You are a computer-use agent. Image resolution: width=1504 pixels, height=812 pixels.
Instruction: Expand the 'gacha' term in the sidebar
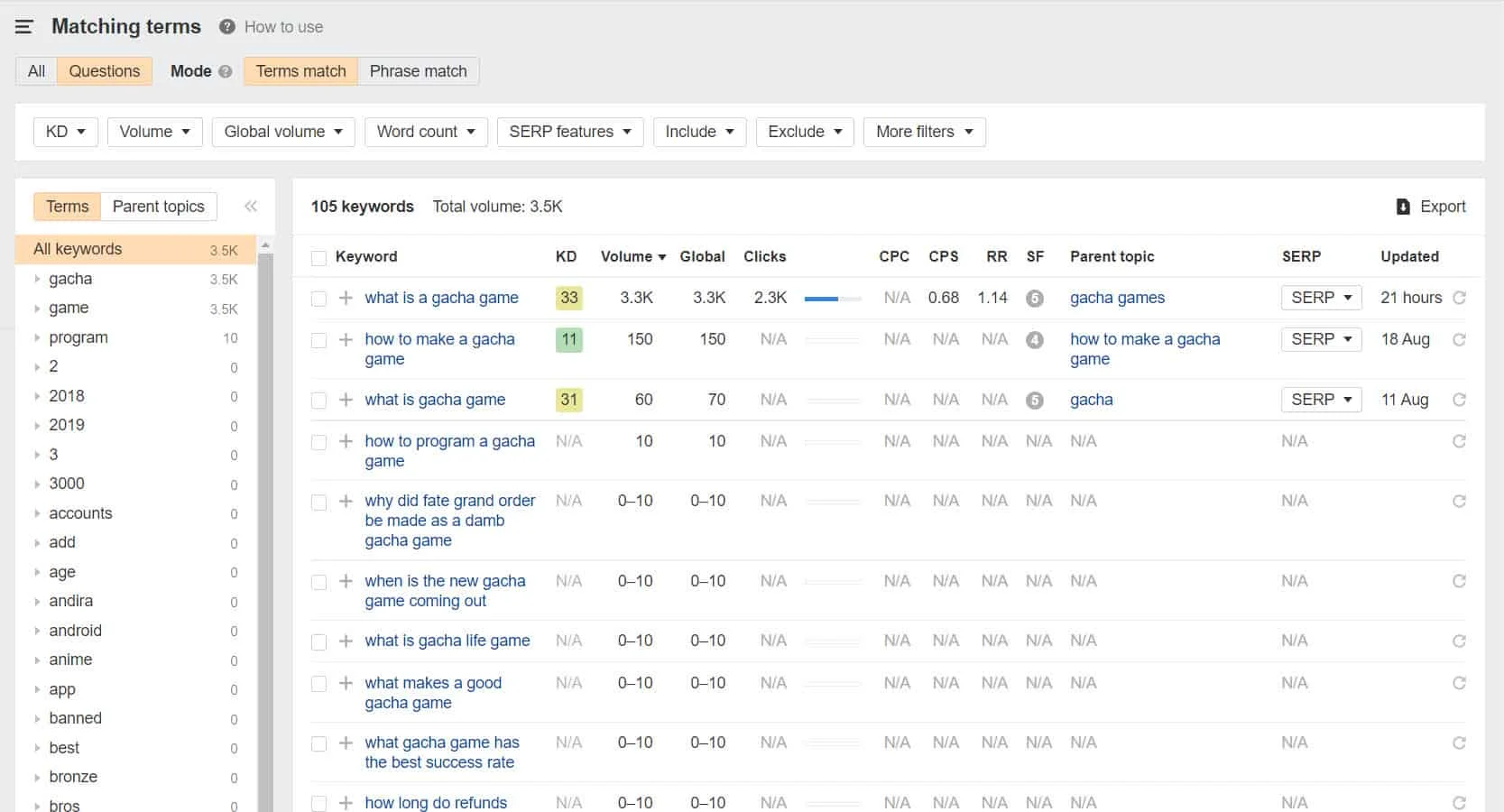[38, 279]
